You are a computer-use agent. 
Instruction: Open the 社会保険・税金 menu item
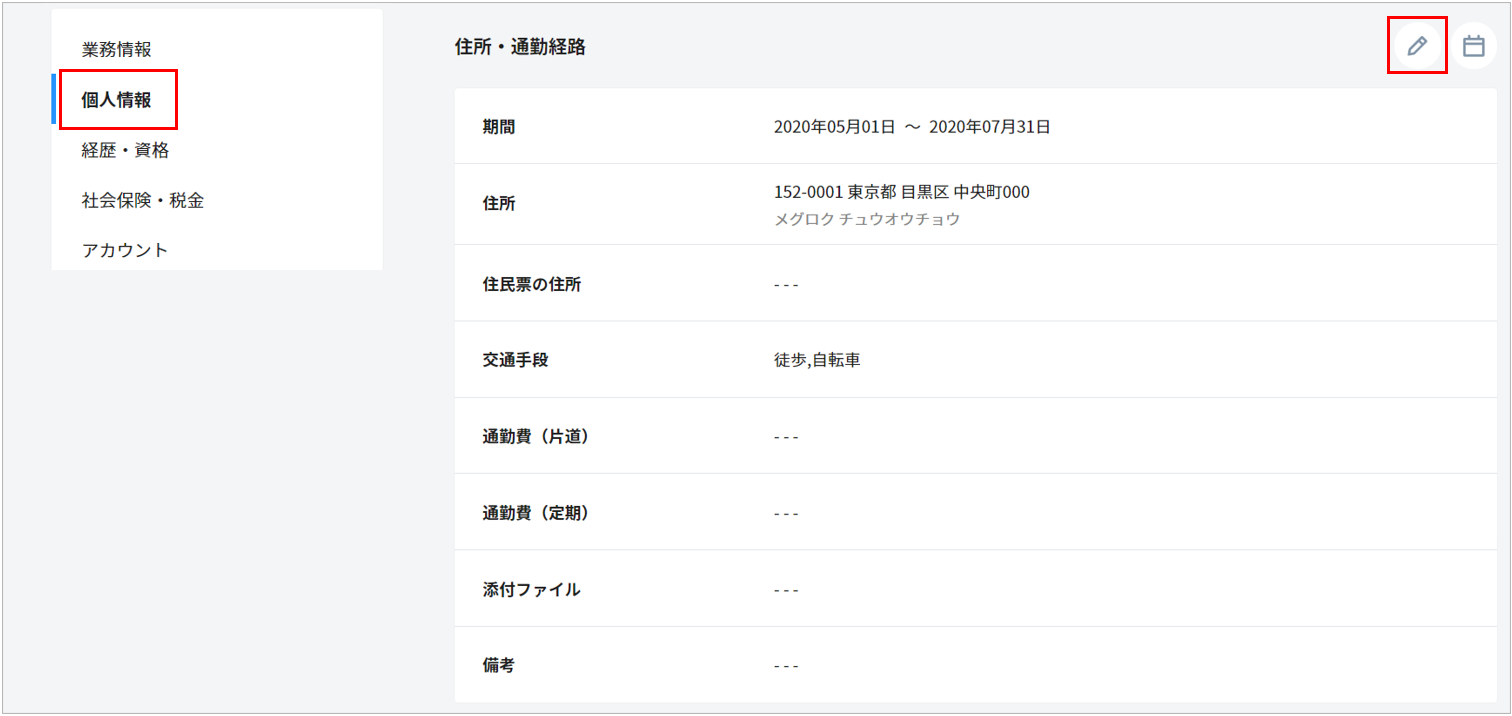pos(143,200)
